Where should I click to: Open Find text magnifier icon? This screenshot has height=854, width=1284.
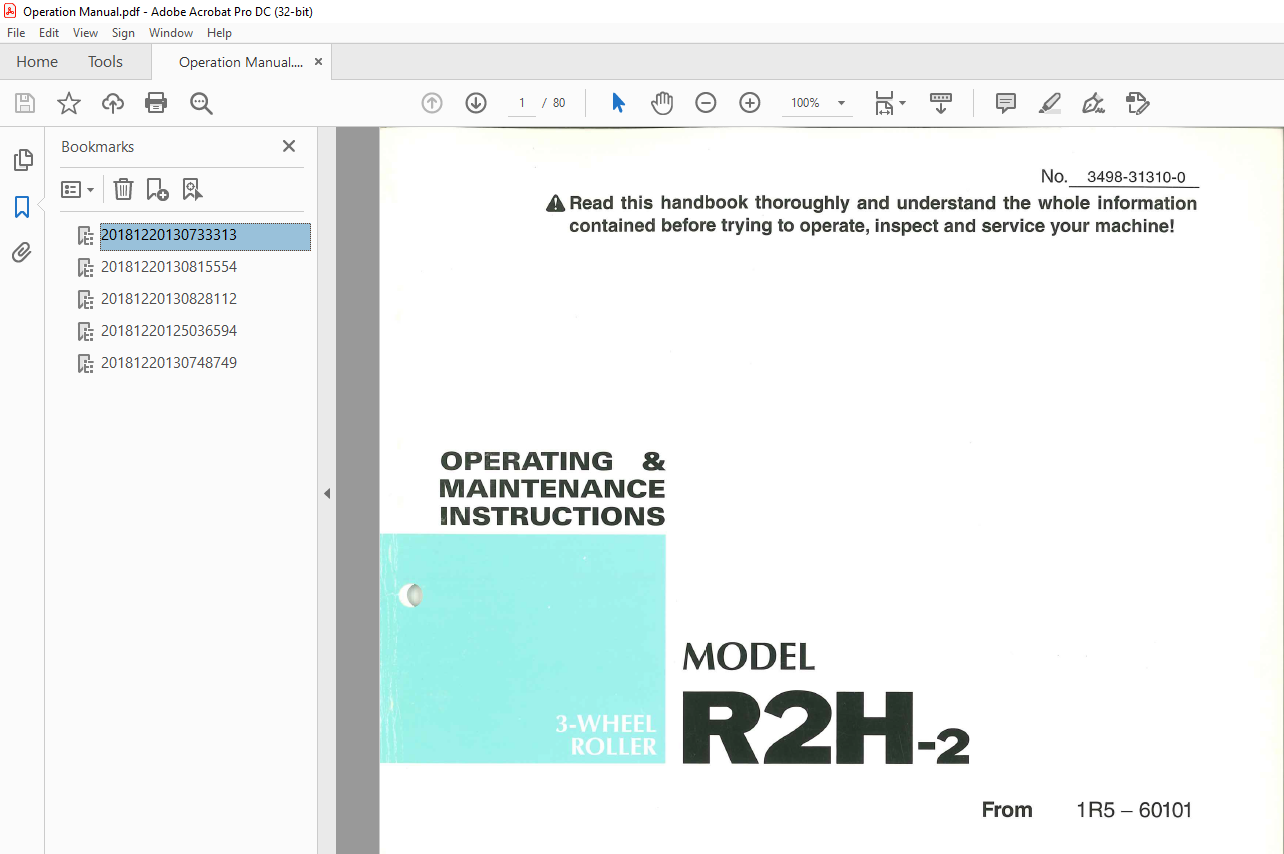(x=201, y=103)
